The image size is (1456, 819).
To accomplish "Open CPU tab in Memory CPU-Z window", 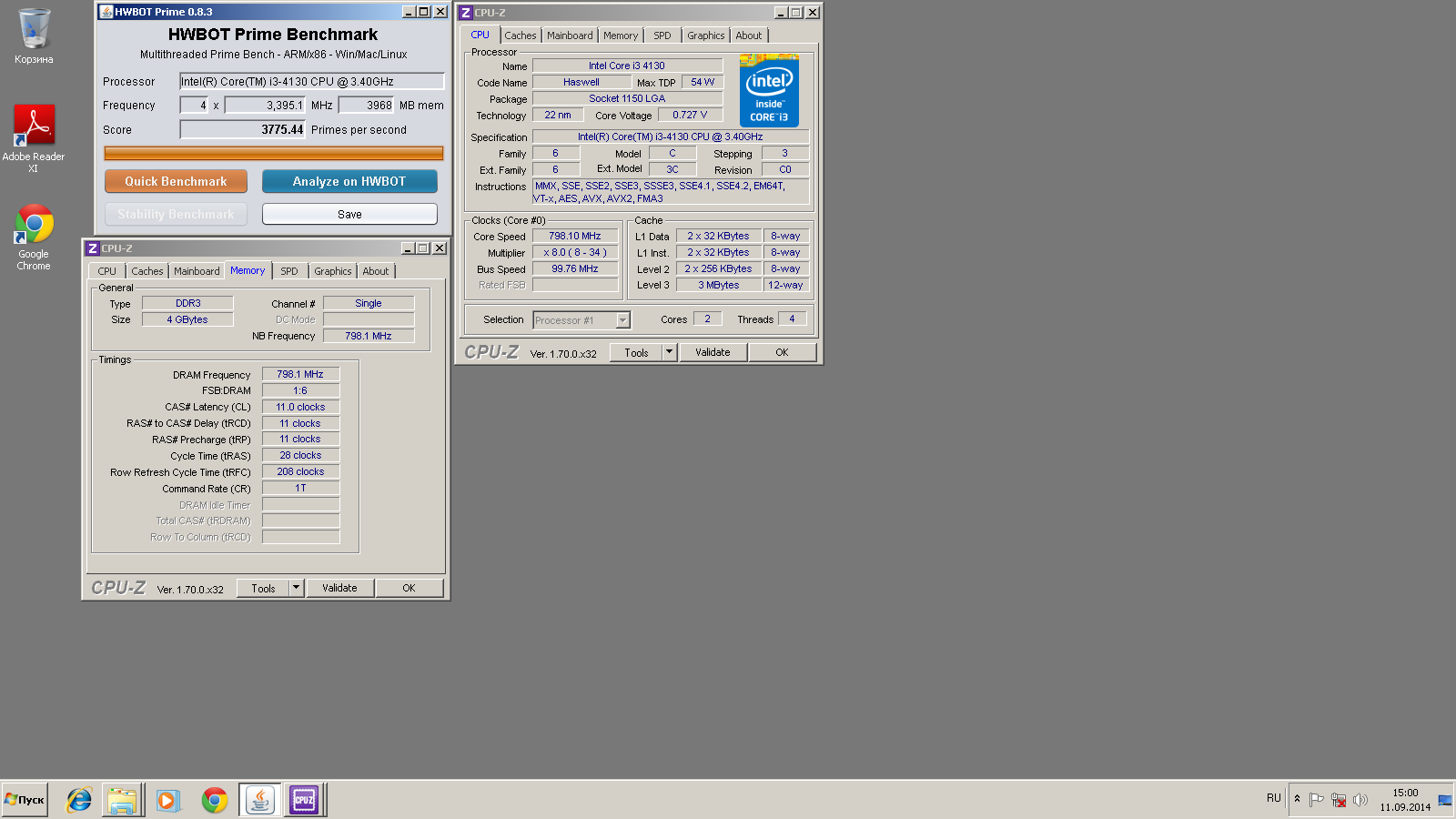I will [107, 271].
